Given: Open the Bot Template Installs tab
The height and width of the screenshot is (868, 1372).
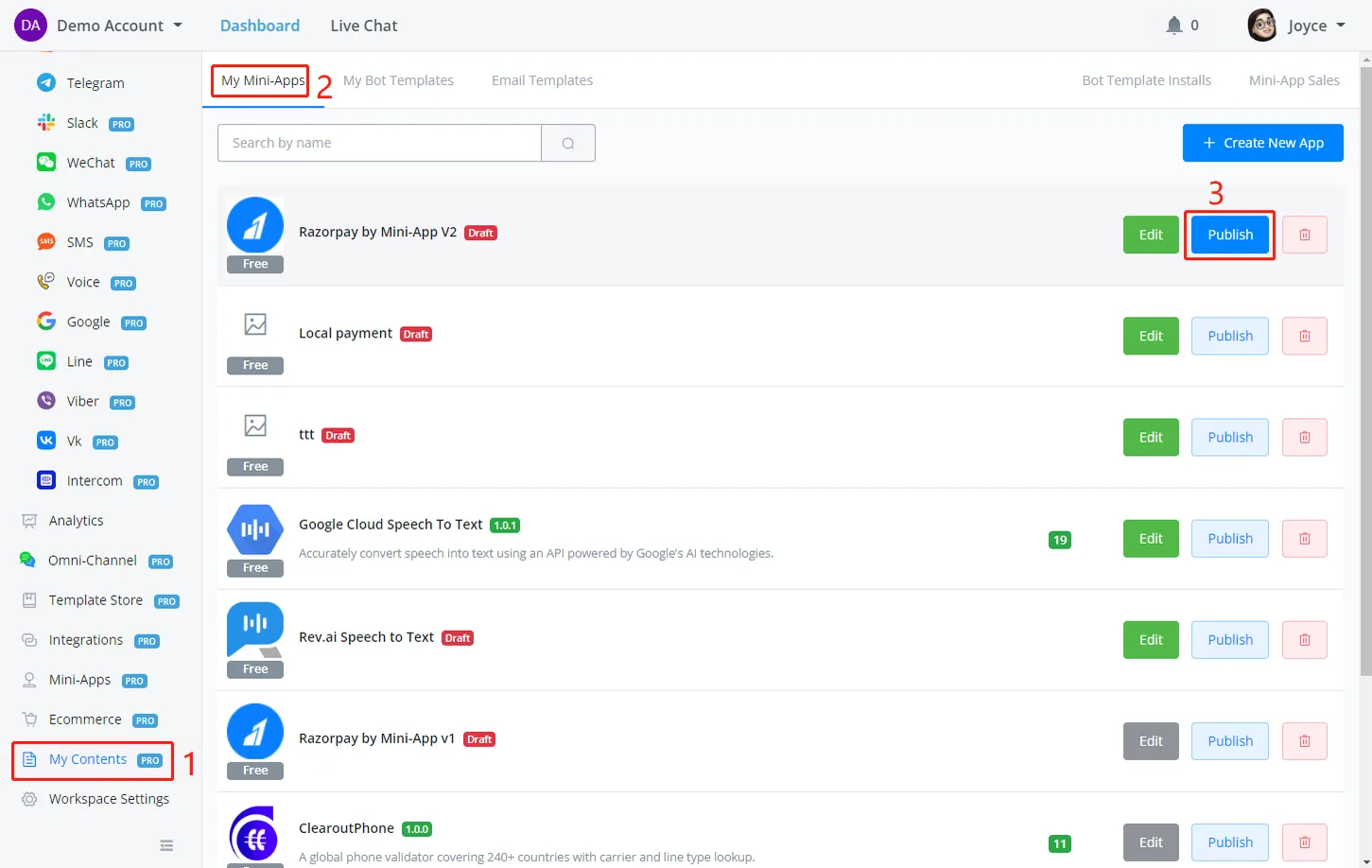Looking at the screenshot, I should [1146, 80].
